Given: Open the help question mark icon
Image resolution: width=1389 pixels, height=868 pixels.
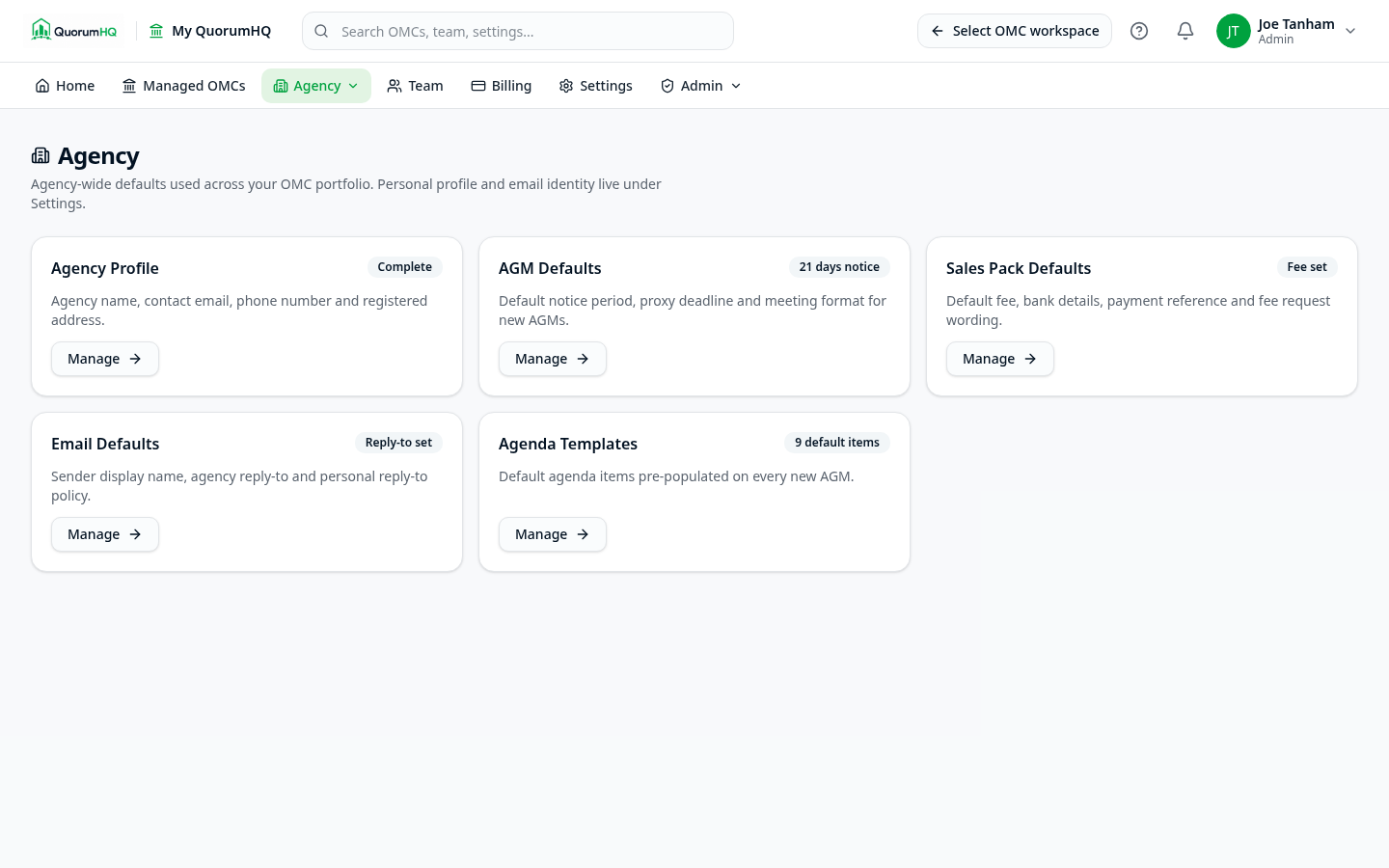Looking at the screenshot, I should [1139, 31].
